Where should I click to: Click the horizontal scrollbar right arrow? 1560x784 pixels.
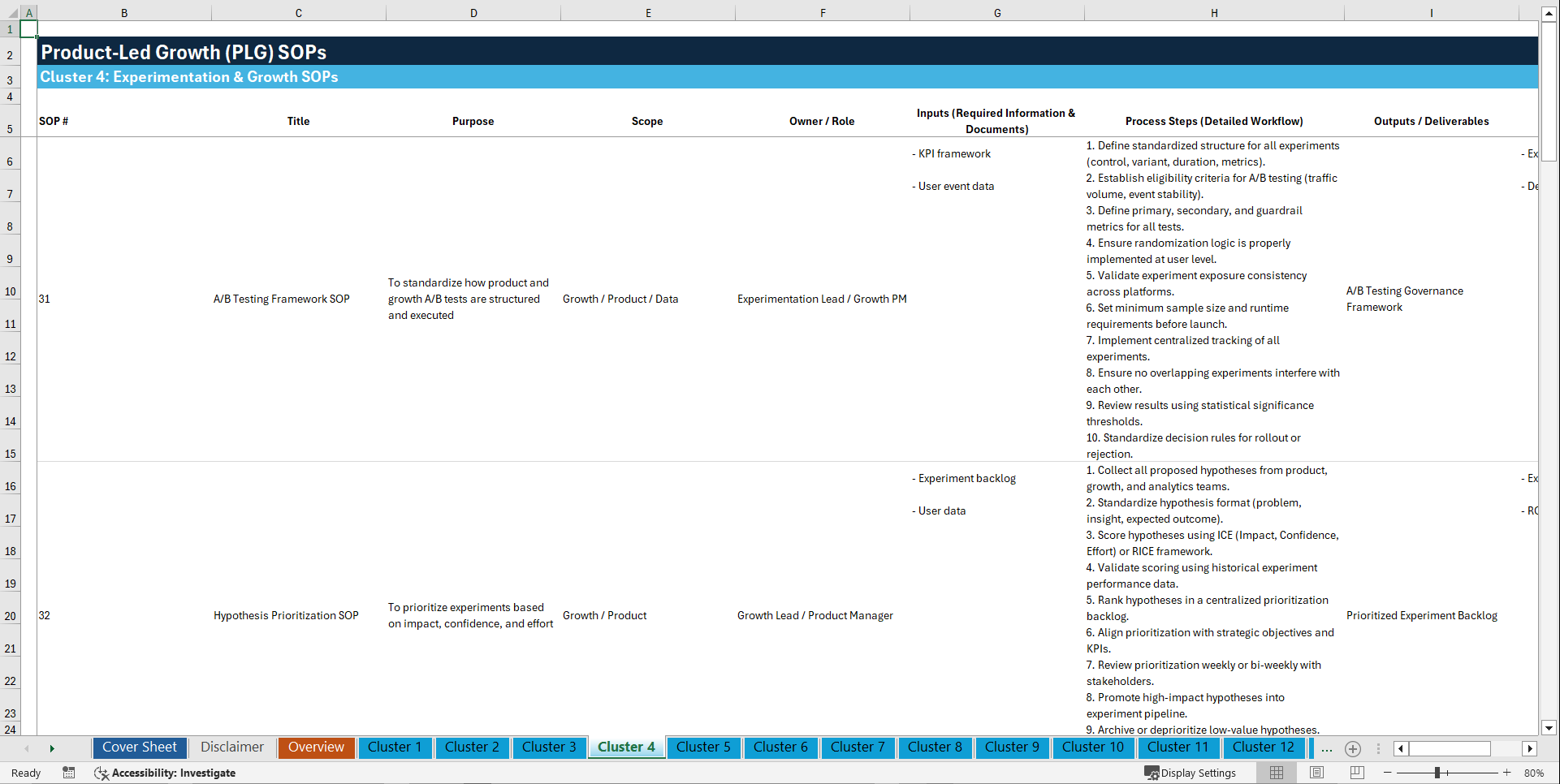click(1530, 748)
